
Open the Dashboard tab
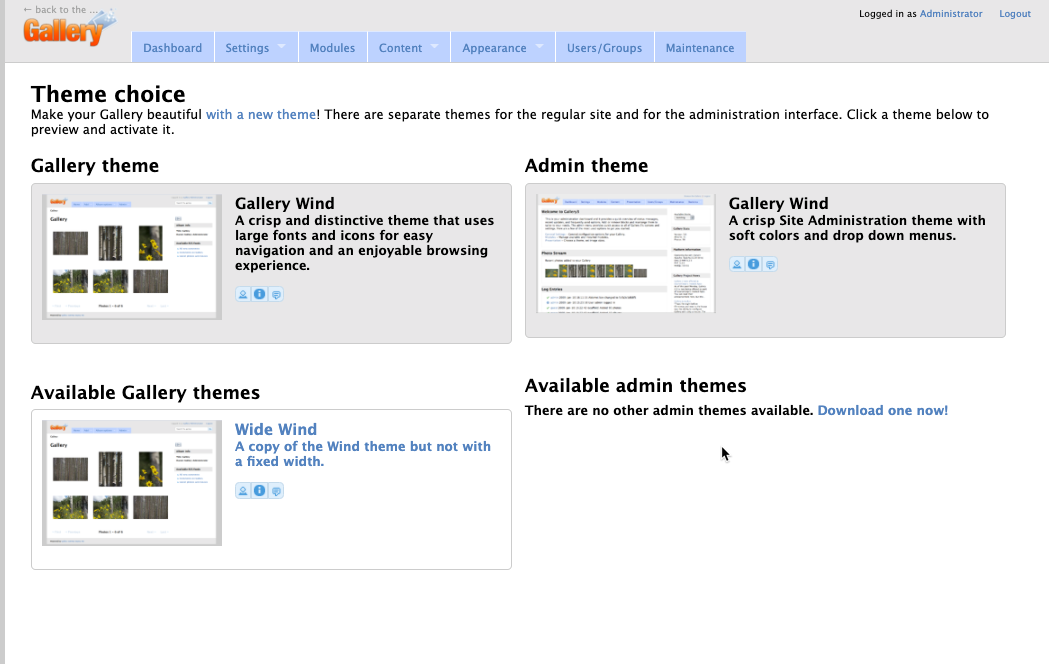point(173,47)
